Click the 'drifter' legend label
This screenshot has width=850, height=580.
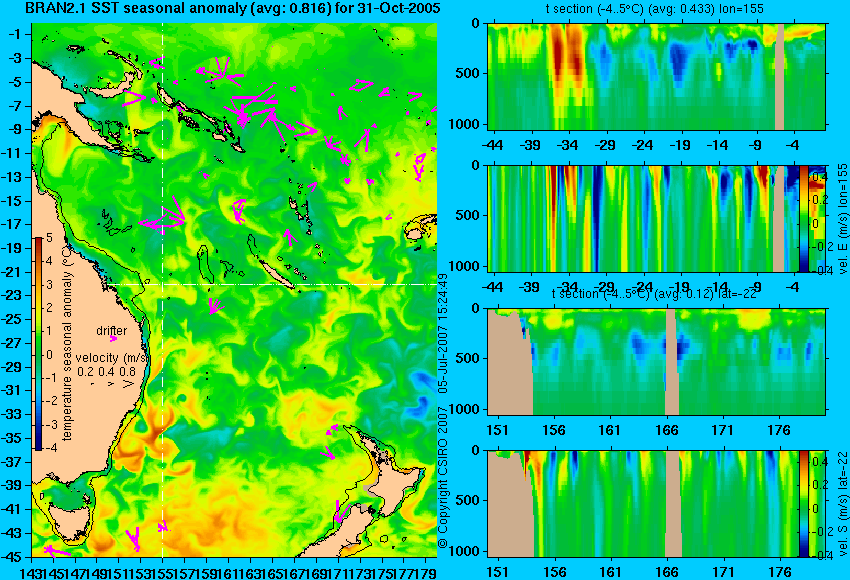112,331
